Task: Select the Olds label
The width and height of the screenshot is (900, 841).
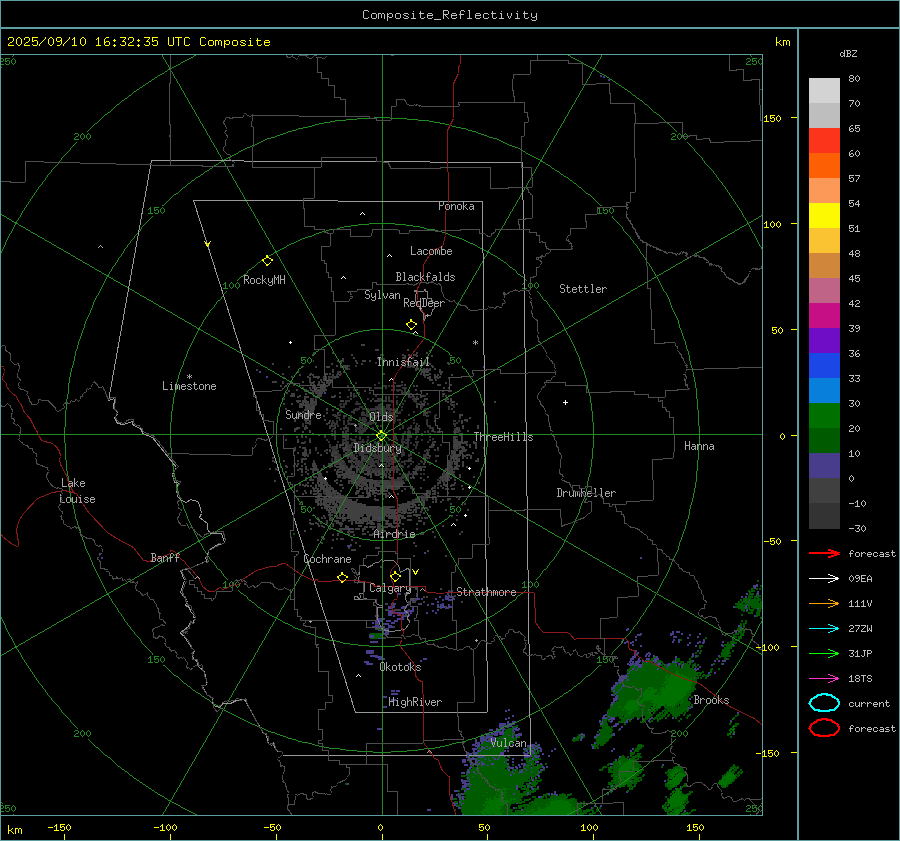Action: tap(381, 417)
